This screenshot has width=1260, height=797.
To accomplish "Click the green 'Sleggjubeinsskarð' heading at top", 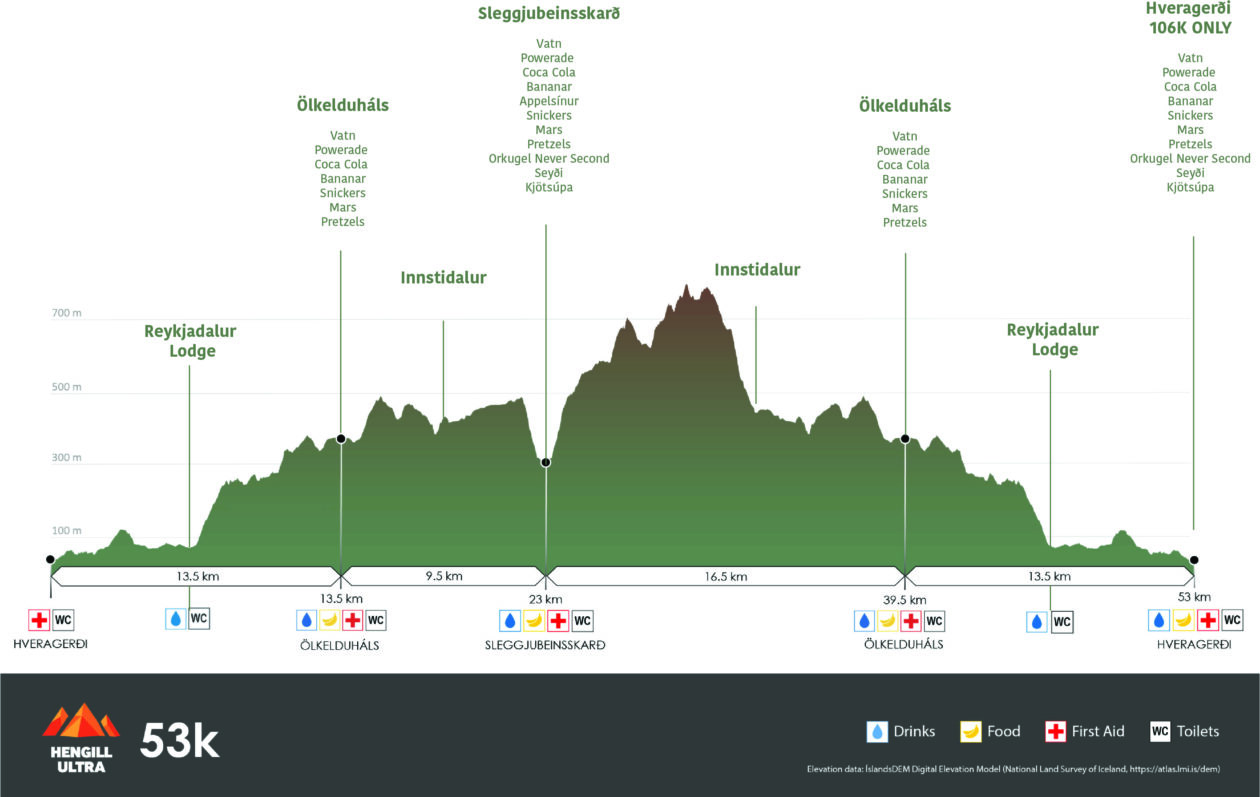I will (549, 15).
